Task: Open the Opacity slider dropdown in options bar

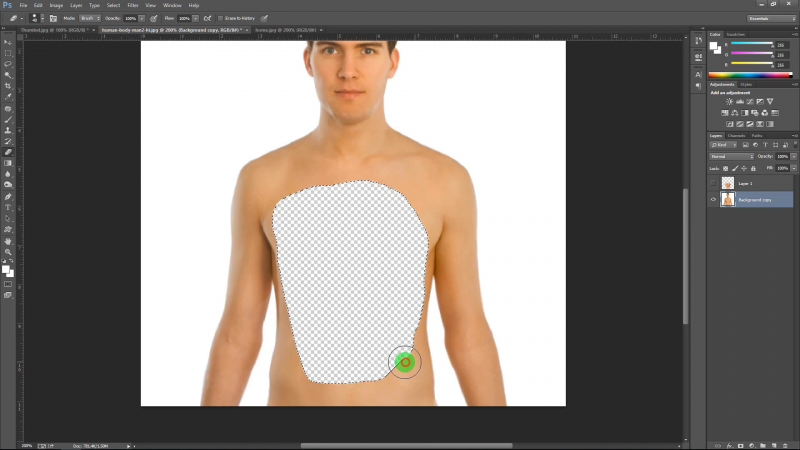Action: pyautogui.click(x=141, y=18)
